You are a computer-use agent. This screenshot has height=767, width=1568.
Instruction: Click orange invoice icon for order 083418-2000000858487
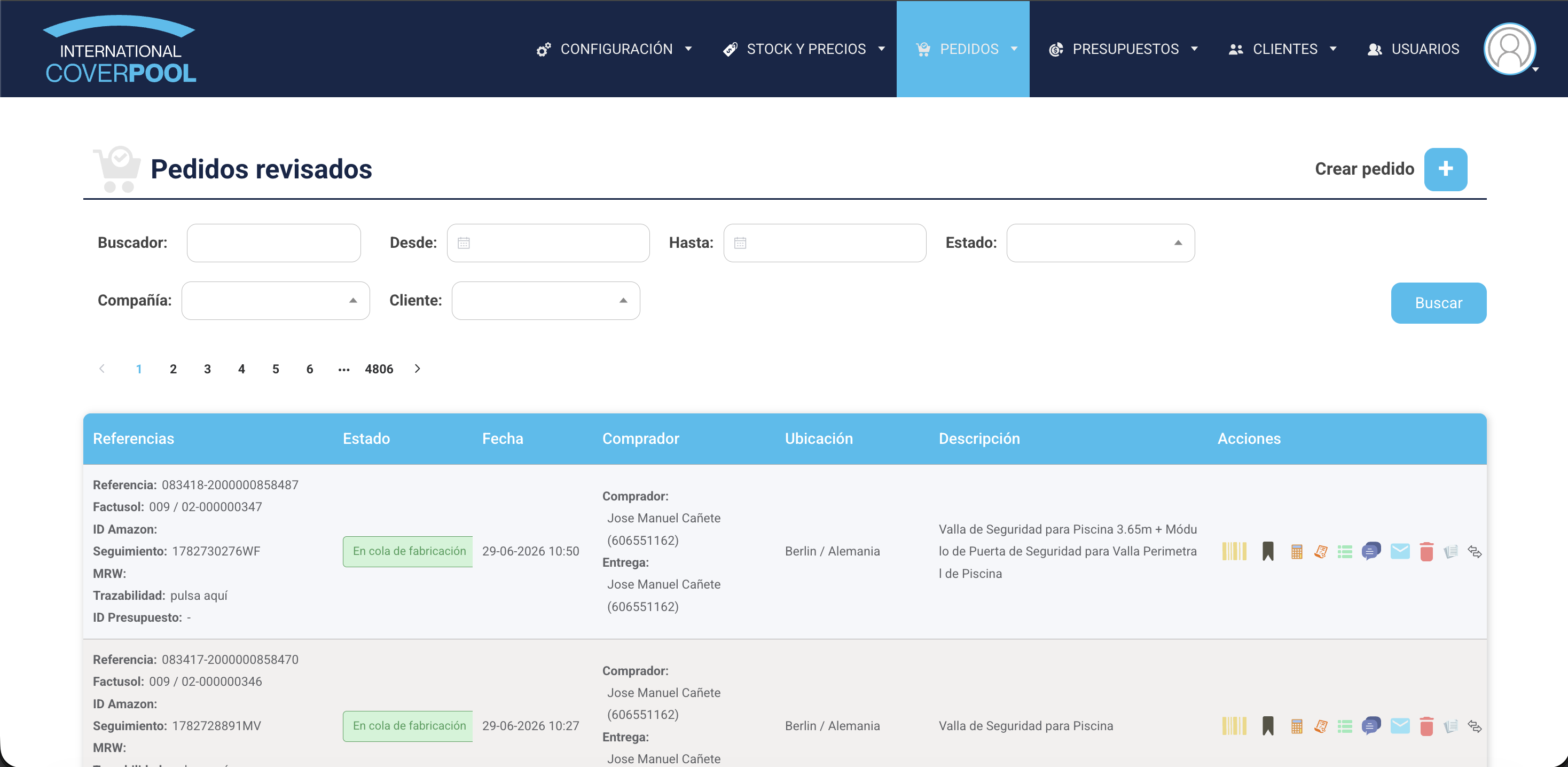tap(1321, 552)
